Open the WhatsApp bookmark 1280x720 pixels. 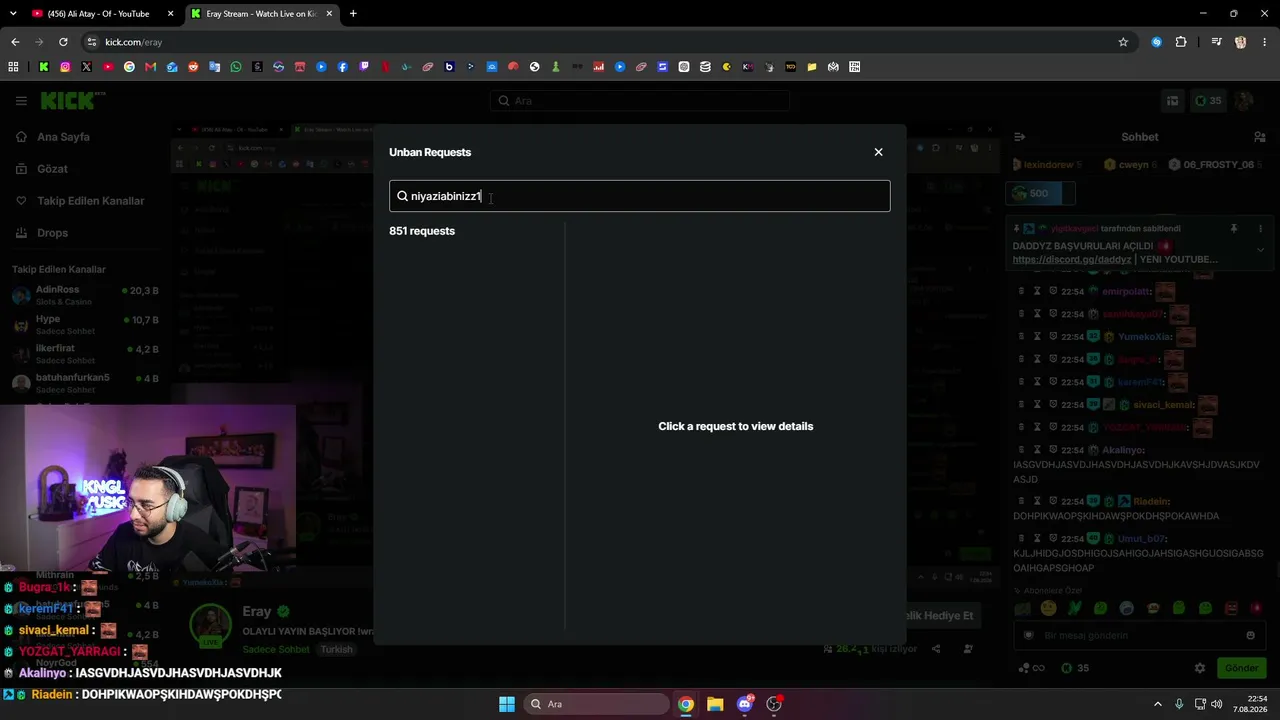tap(236, 67)
